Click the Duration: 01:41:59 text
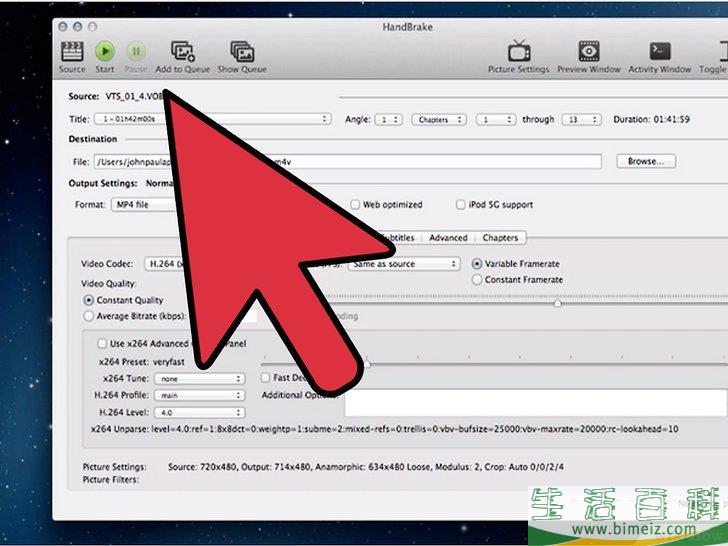The width and height of the screenshot is (728, 546). point(651,119)
